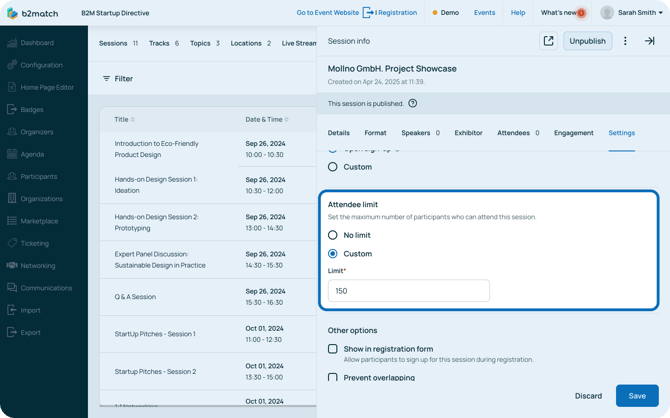Switch to the Details tab
This screenshot has width=670, height=418.
pyautogui.click(x=338, y=133)
